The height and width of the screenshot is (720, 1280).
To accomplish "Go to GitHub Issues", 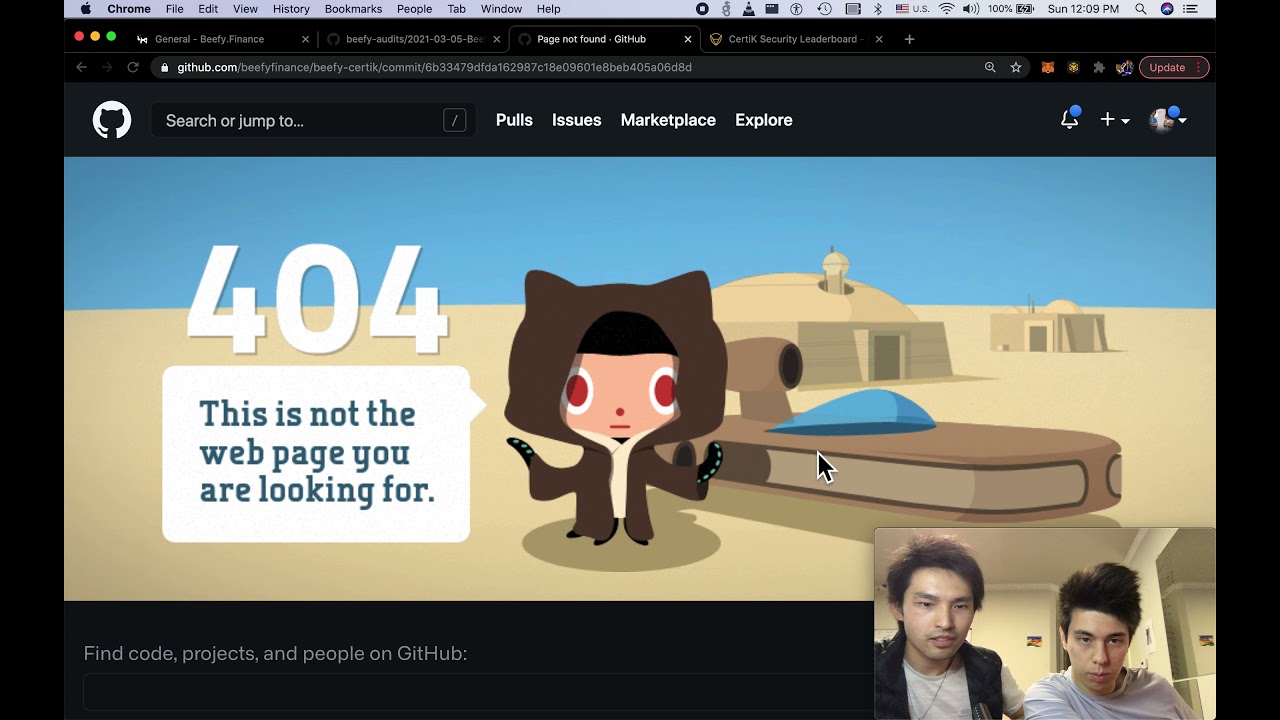I will click(x=577, y=120).
